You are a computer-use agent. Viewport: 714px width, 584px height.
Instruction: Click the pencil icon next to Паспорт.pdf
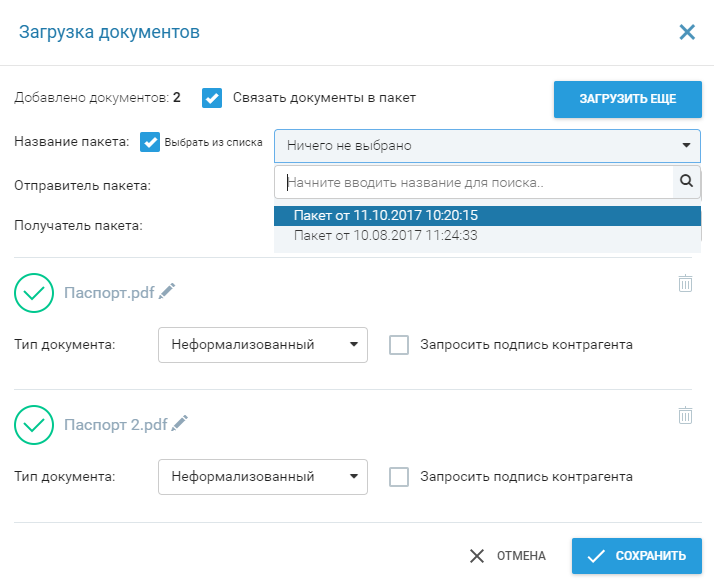pyautogui.click(x=167, y=291)
